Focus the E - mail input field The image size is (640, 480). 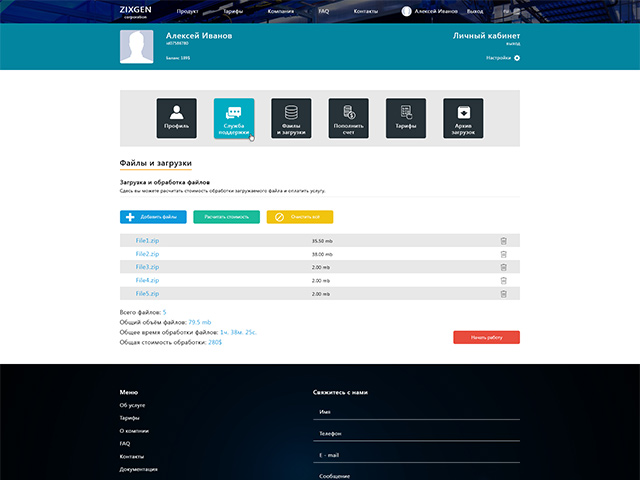tap(416, 456)
